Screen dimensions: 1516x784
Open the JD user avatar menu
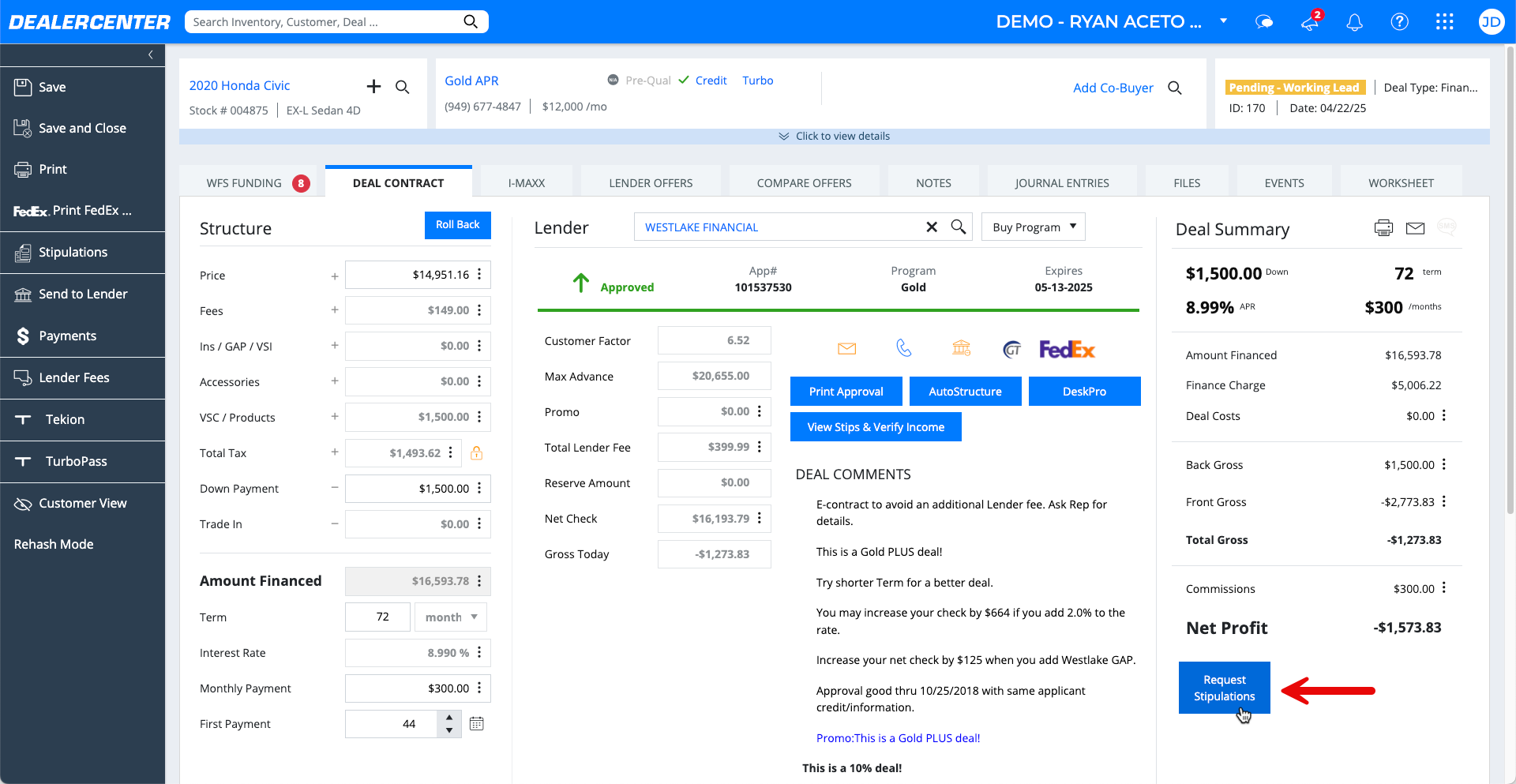point(1491,21)
